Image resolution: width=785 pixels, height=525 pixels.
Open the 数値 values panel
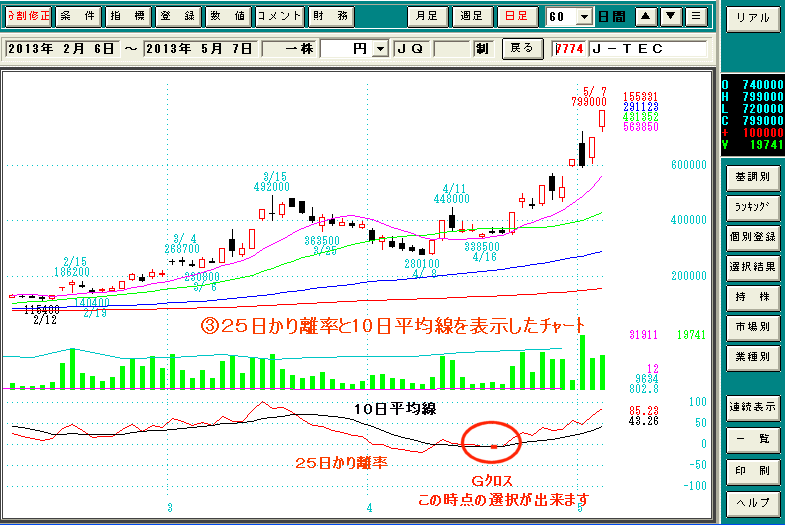(227, 17)
